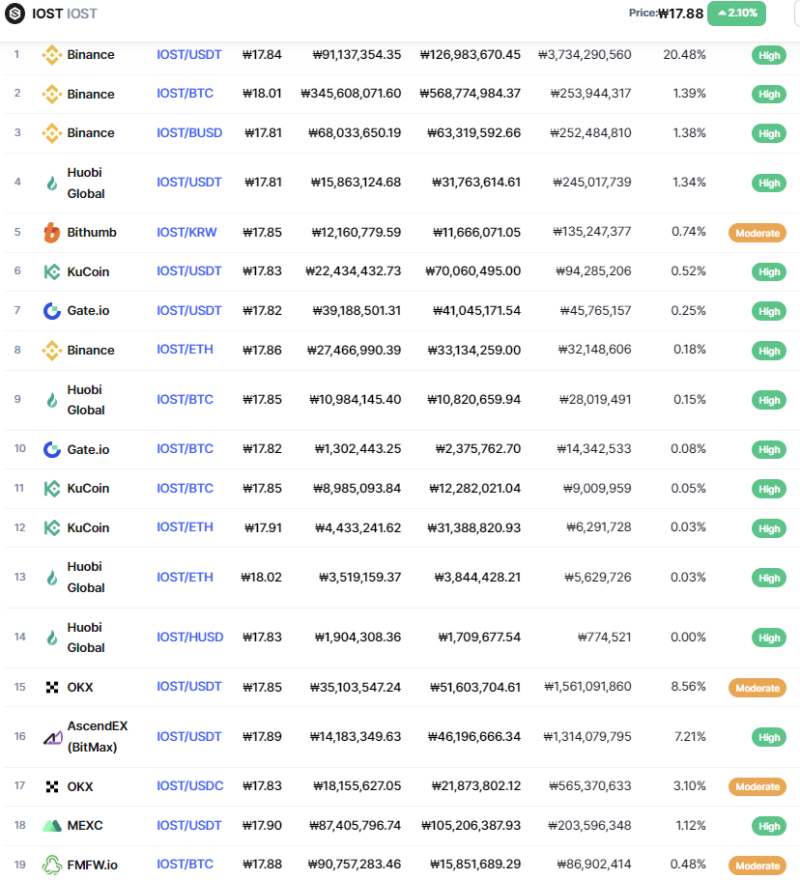The width and height of the screenshot is (800, 880).
Task: Open the KuCoin IOST/BTC pair link
Action: (185, 488)
